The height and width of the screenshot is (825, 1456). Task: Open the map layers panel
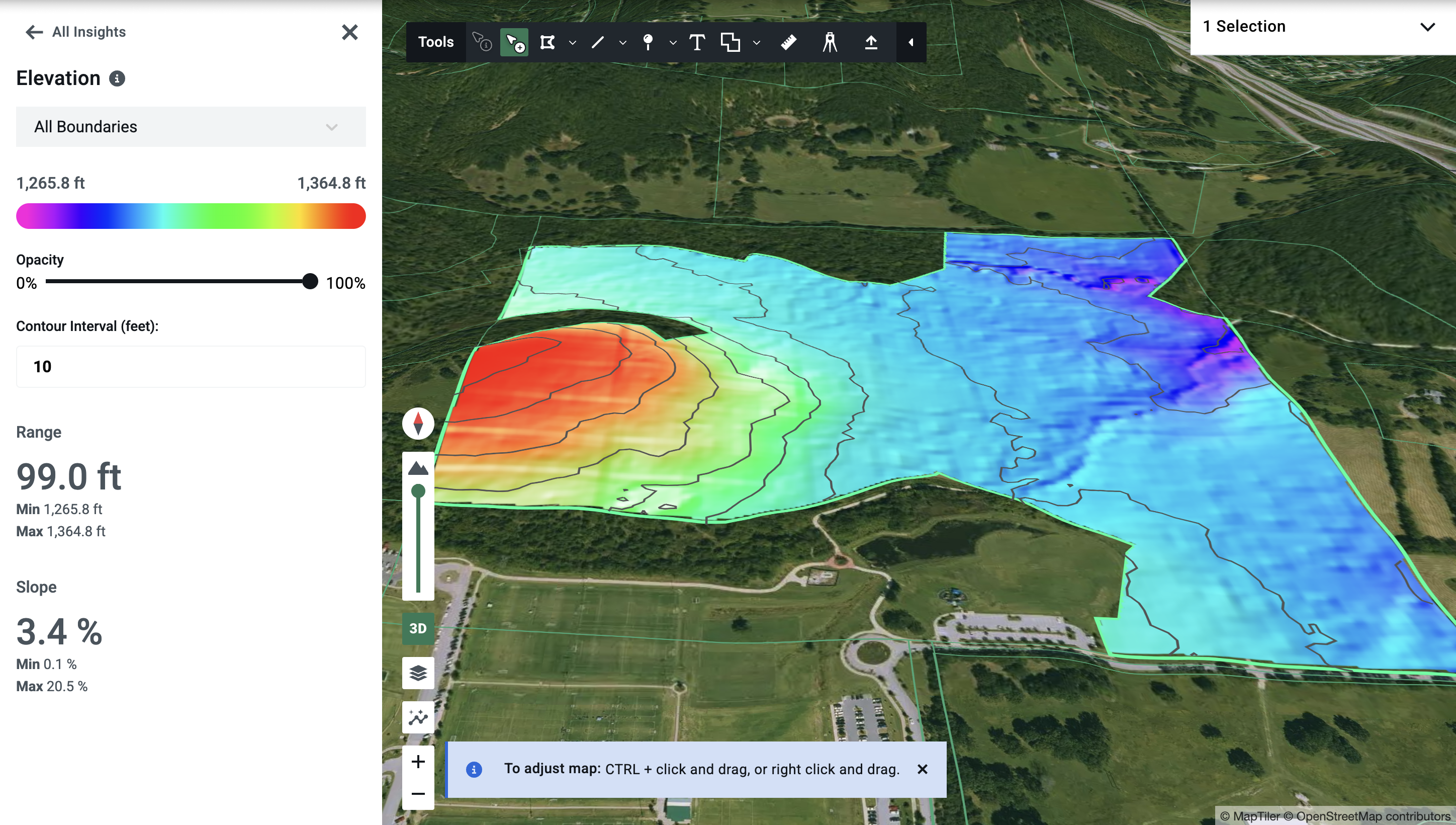coord(418,673)
